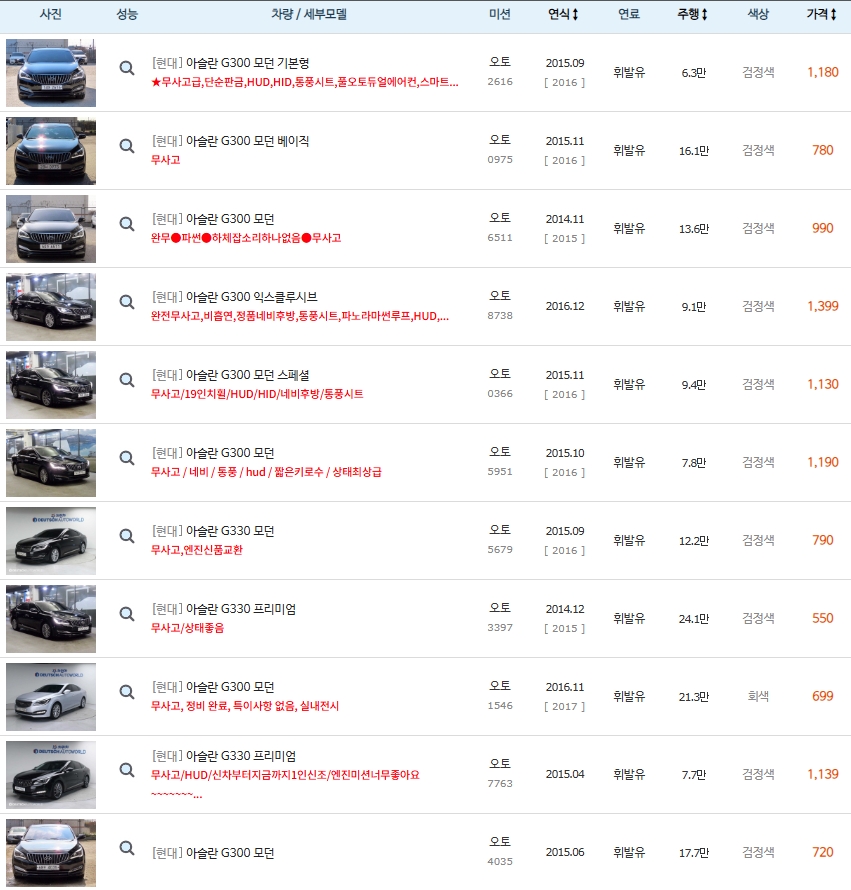Sort listings by 연식 column

point(563,14)
